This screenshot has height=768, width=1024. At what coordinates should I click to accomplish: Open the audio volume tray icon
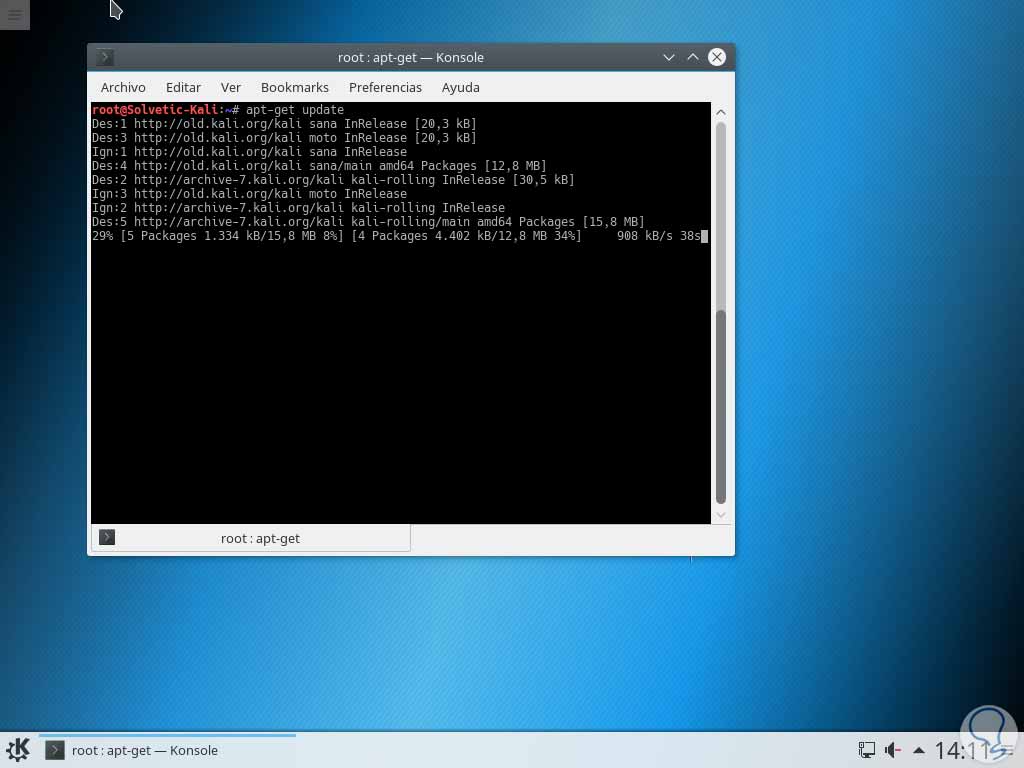(893, 750)
